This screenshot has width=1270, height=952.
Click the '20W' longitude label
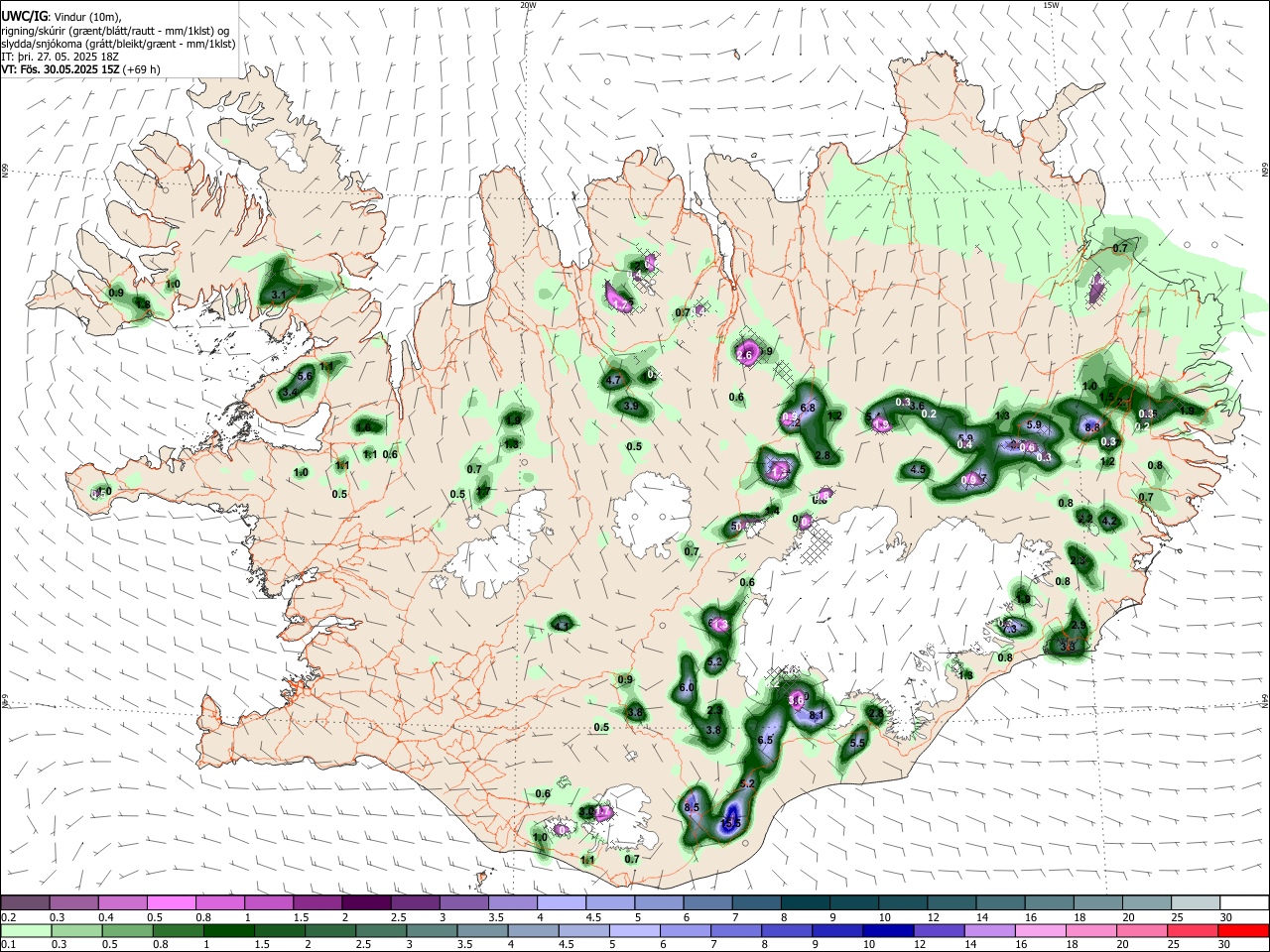pyautogui.click(x=528, y=5)
